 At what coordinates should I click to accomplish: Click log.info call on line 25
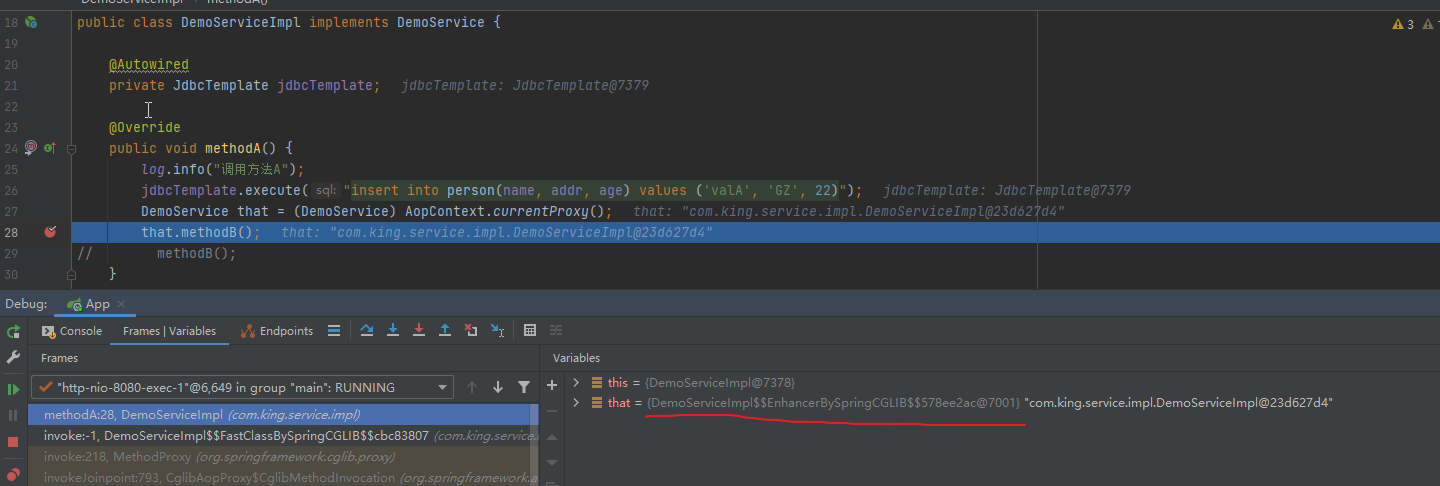[x=222, y=169]
